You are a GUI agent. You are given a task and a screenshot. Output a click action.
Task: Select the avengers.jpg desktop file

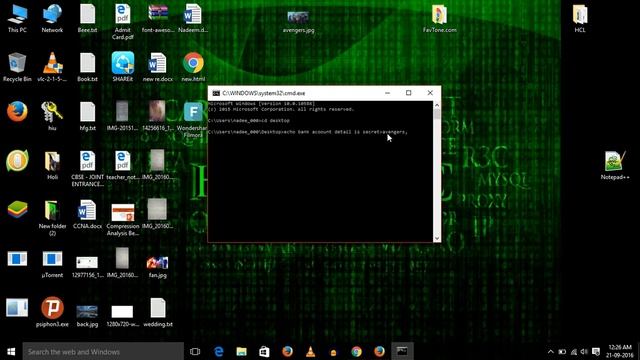point(298,21)
